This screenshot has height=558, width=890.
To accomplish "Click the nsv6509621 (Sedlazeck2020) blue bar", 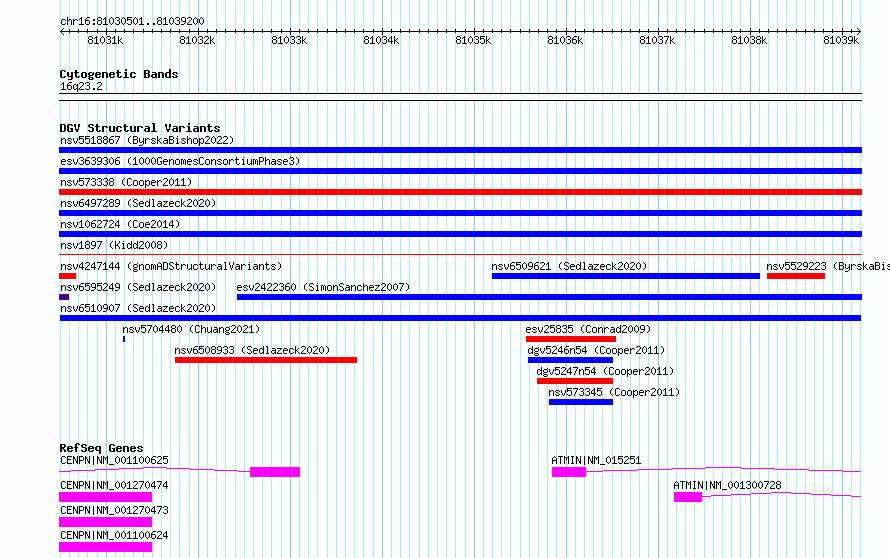I will 625,276.
